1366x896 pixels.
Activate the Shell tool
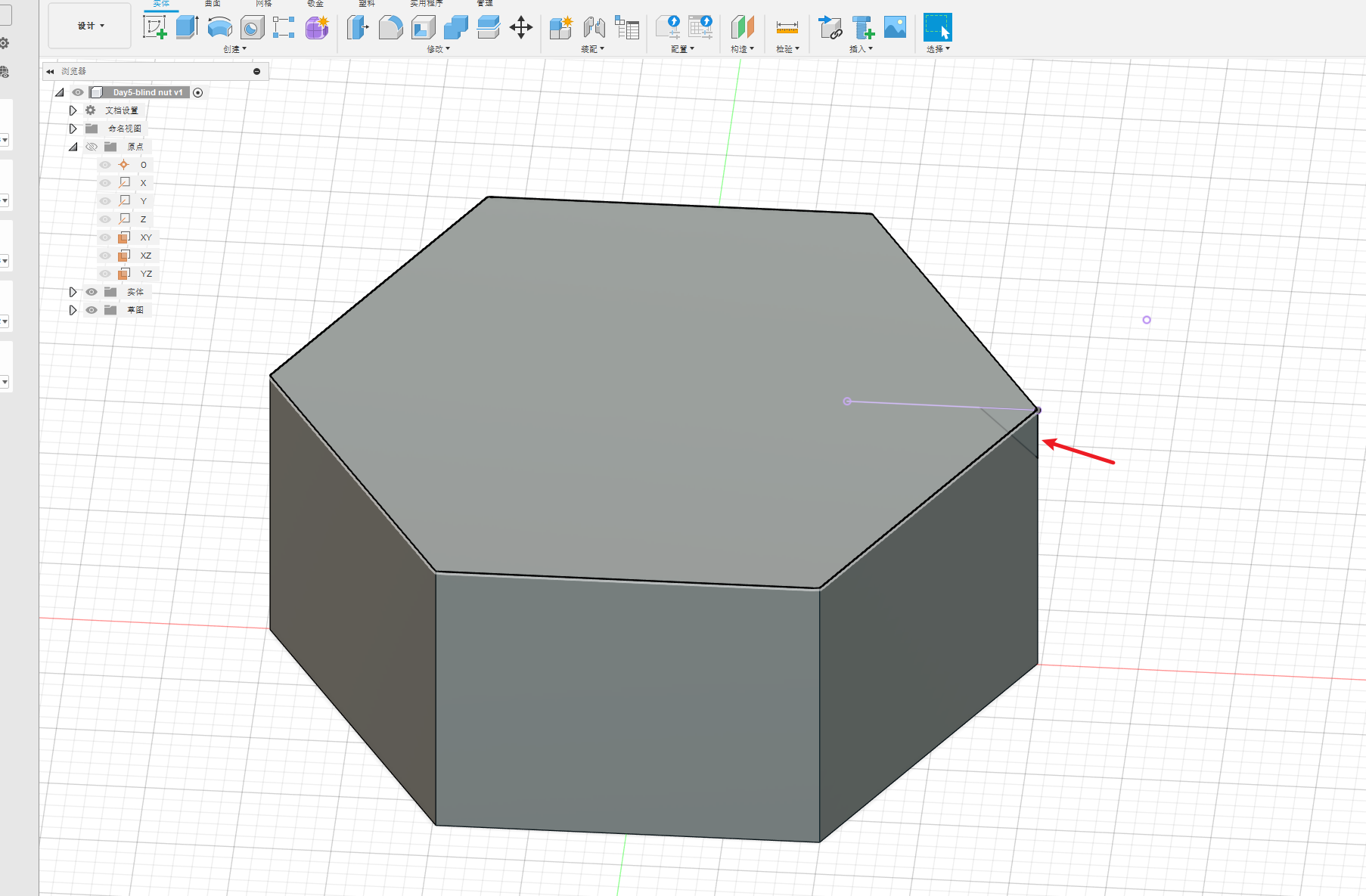pyautogui.click(x=423, y=28)
